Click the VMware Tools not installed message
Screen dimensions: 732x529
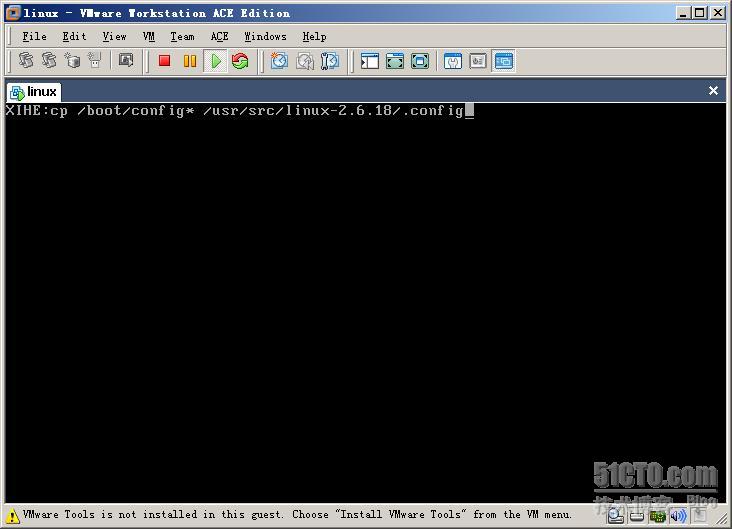click(x=297, y=515)
